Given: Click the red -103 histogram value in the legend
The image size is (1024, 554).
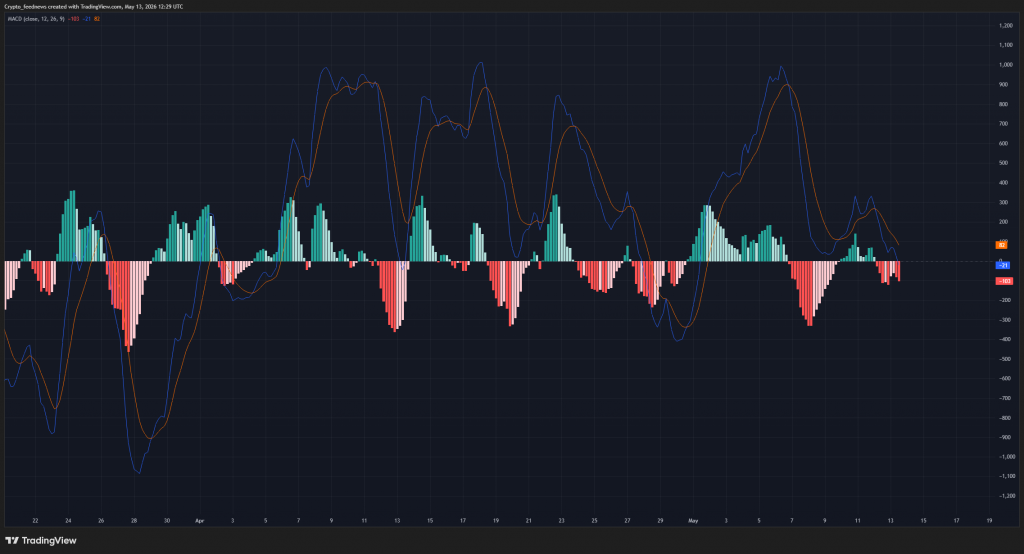Looking at the screenshot, I should pyautogui.click(x=74, y=19).
